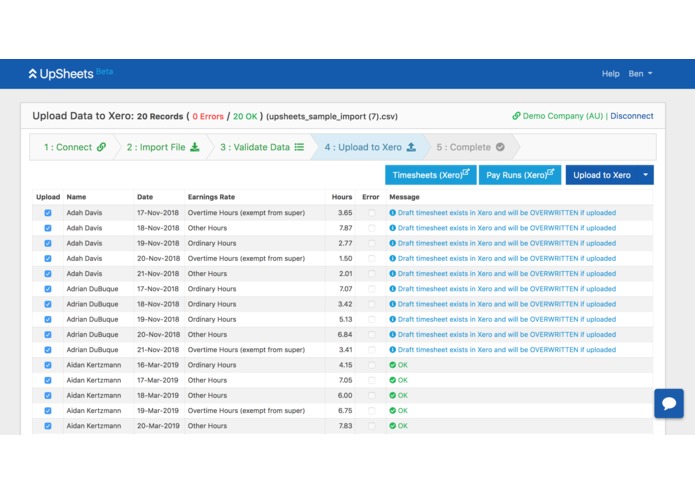Click info icon on Adrian DuBuque 18-Nov-2018 message
The height and width of the screenshot is (494, 695).
click(392, 304)
